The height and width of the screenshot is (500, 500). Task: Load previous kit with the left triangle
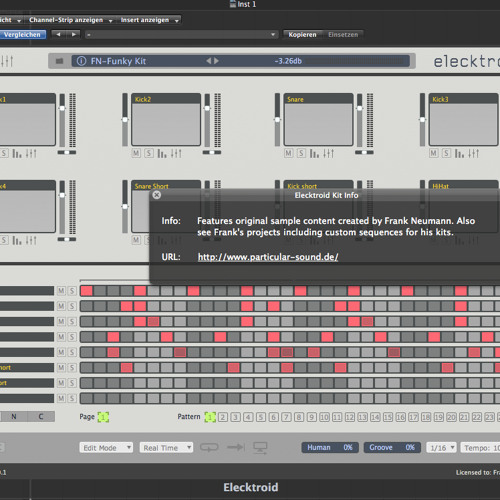point(209,61)
